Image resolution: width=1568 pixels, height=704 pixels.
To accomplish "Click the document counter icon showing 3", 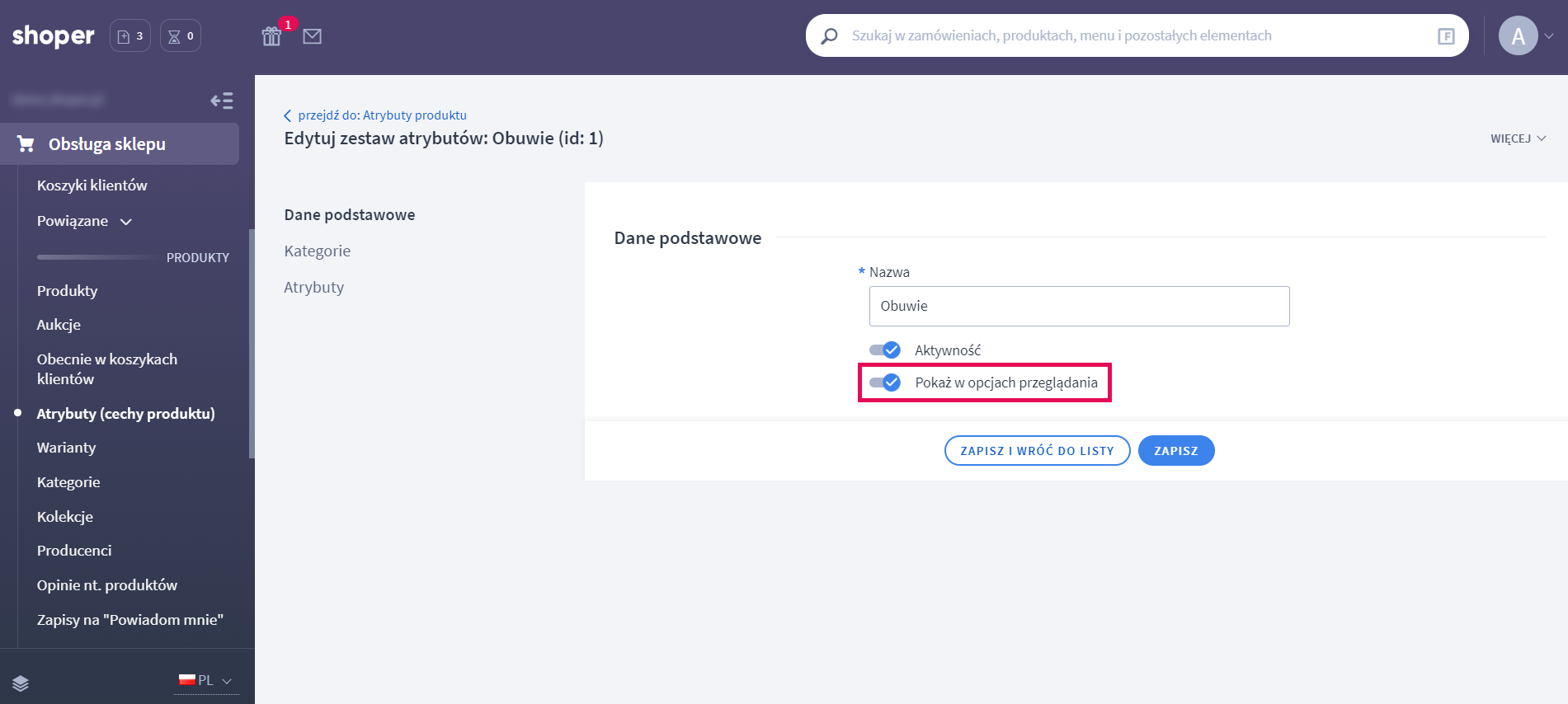I will coord(130,36).
